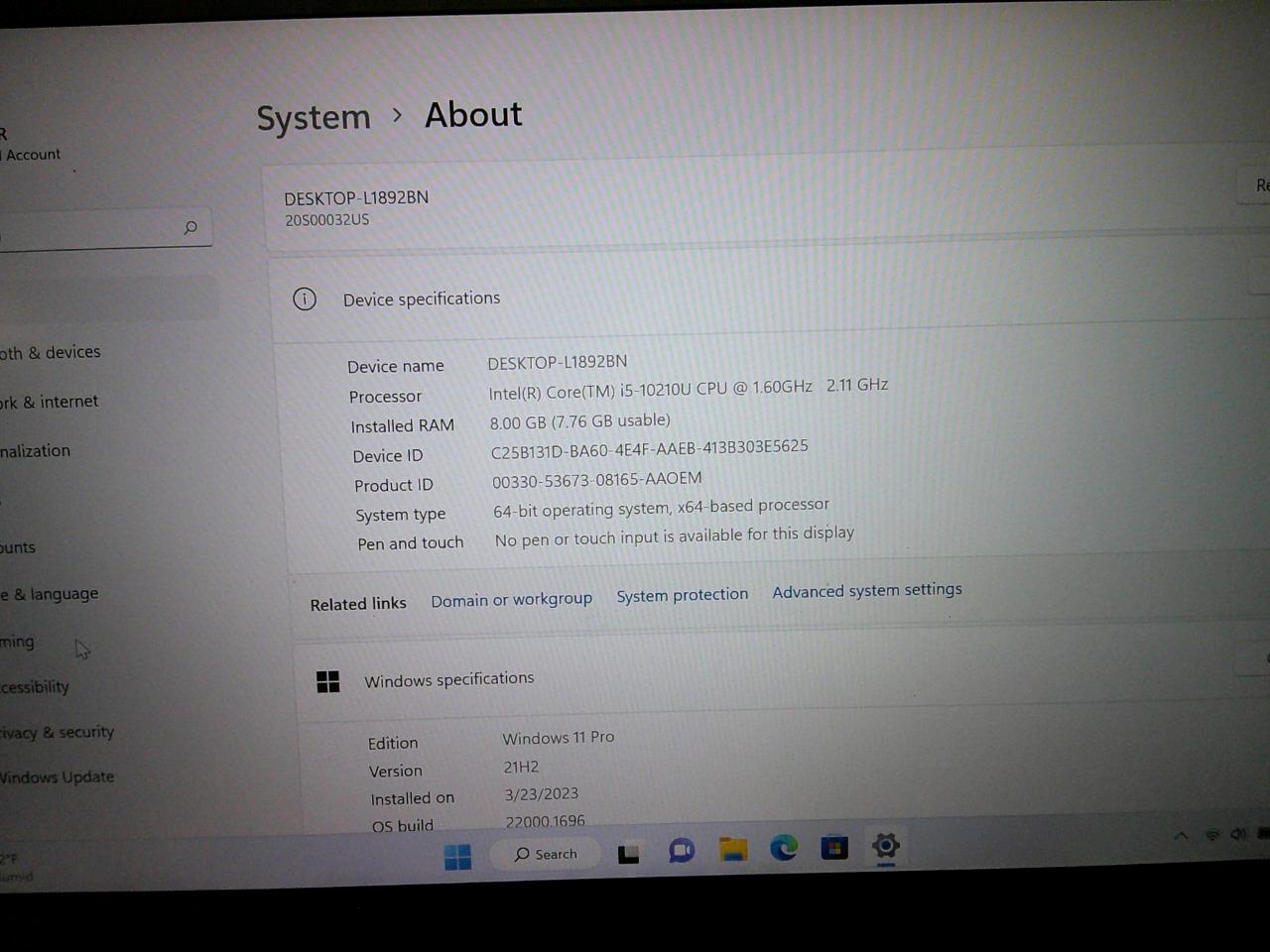Click the model number 20S00032US text
The height and width of the screenshot is (952, 1270).
coord(327,220)
